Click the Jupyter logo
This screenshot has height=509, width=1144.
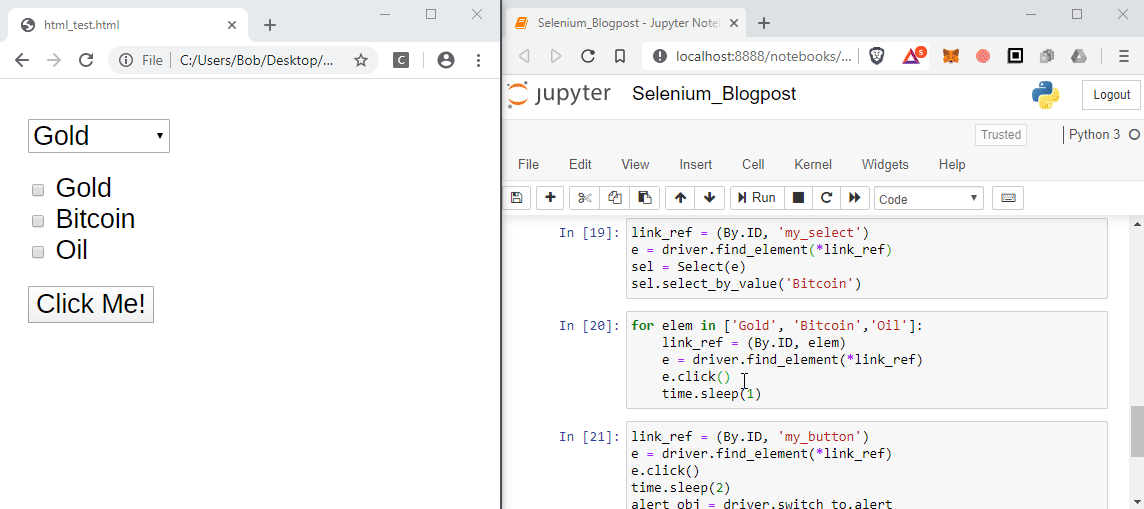coord(560,95)
